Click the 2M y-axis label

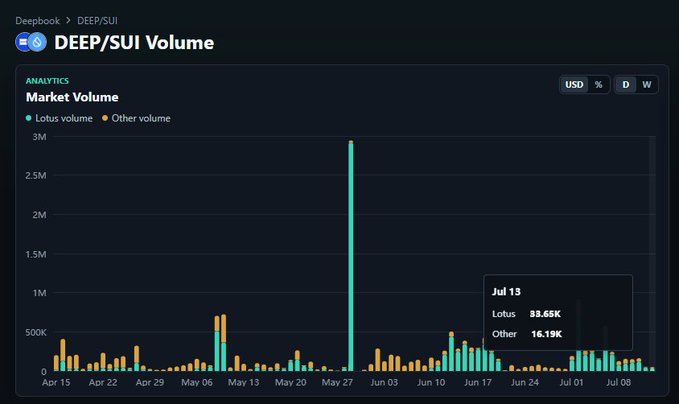pos(39,215)
